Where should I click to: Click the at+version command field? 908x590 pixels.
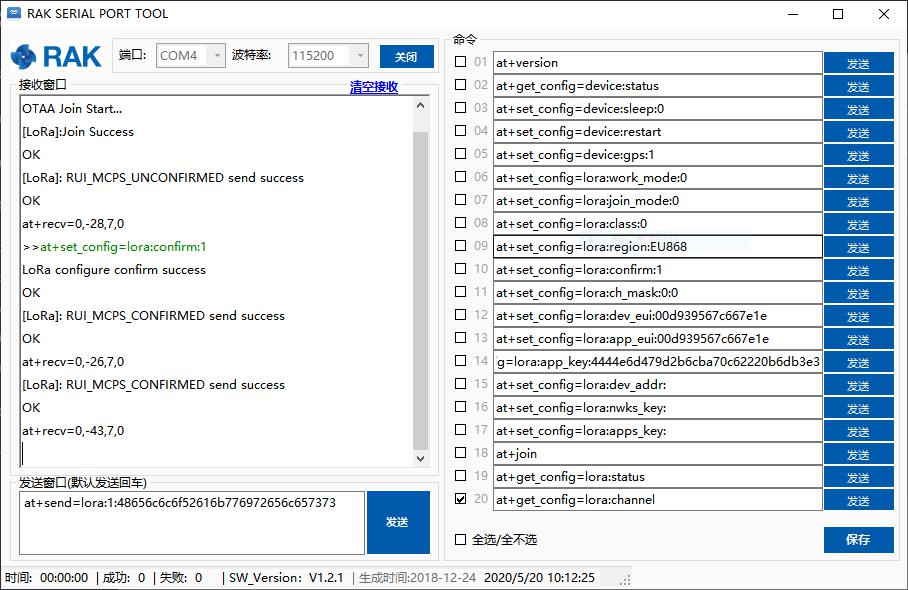pyautogui.click(x=658, y=63)
